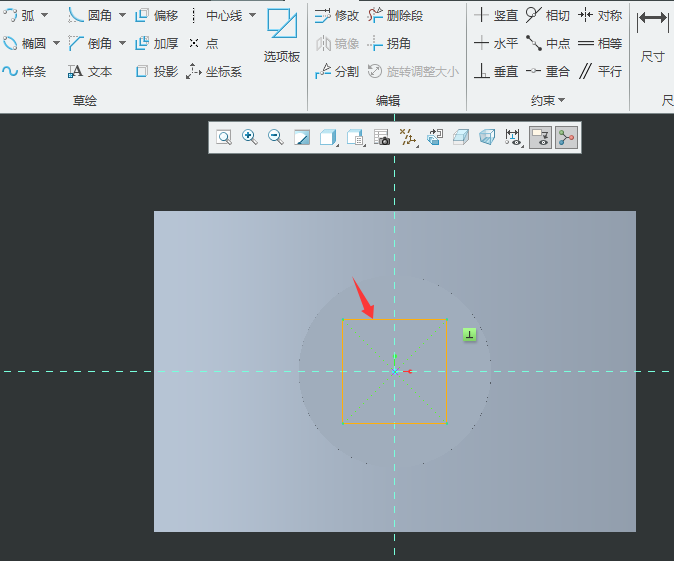The width and height of the screenshot is (674, 561).
Task: Apply the 平行 (parallel) constraint
Action: [600, 71]
